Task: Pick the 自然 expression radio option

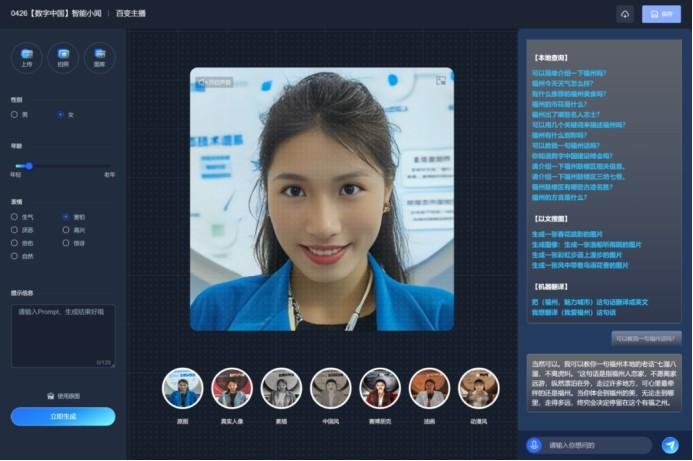Action: coord(14,255)
